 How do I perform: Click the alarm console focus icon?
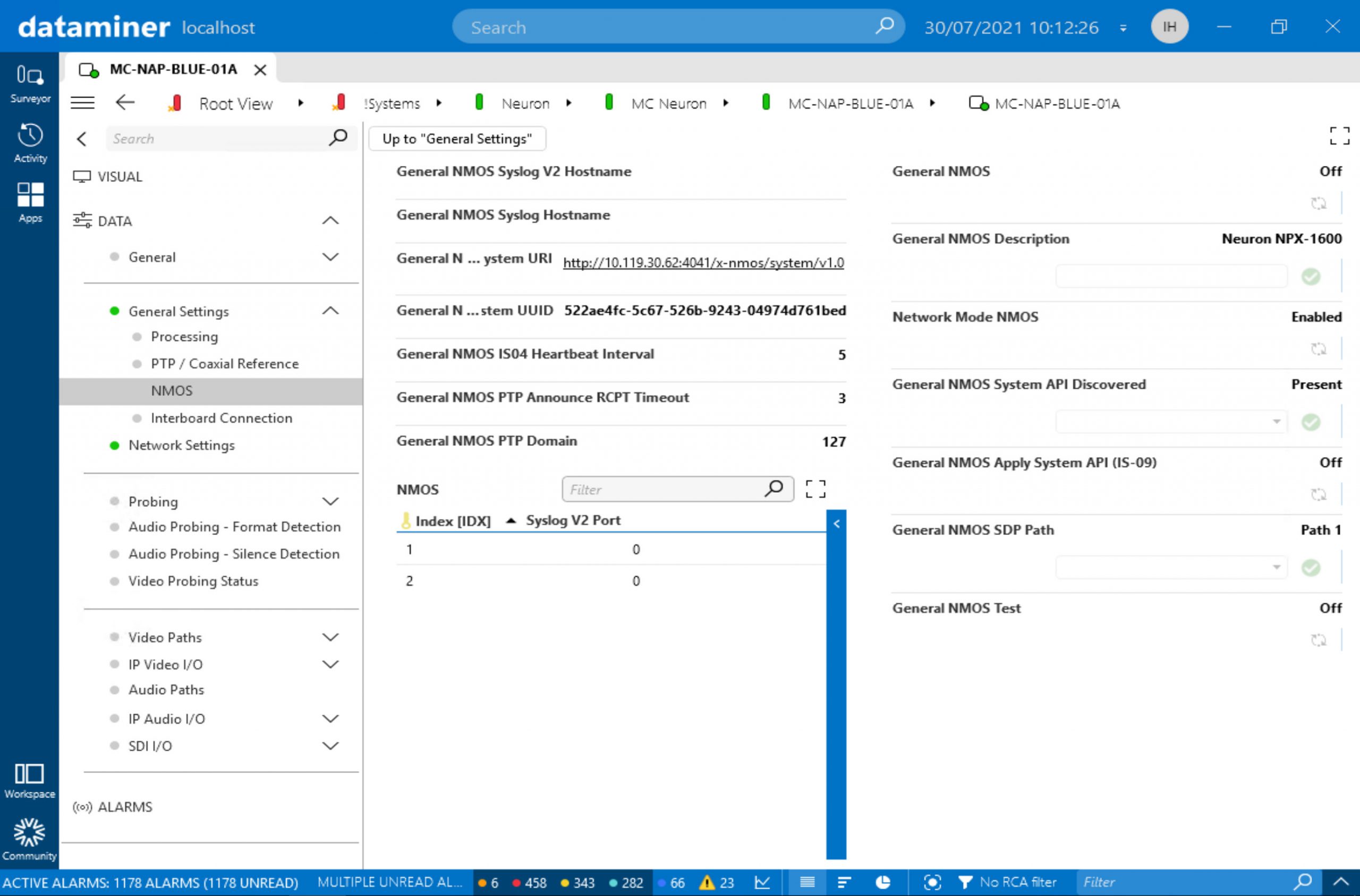pos(931,883)
